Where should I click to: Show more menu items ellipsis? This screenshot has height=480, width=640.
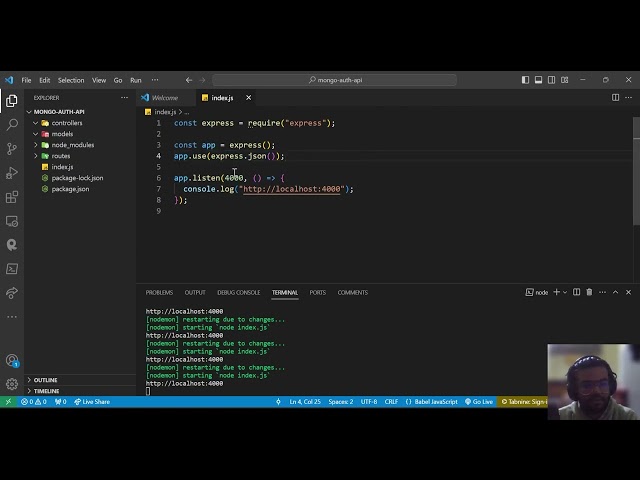coord(155,80)
